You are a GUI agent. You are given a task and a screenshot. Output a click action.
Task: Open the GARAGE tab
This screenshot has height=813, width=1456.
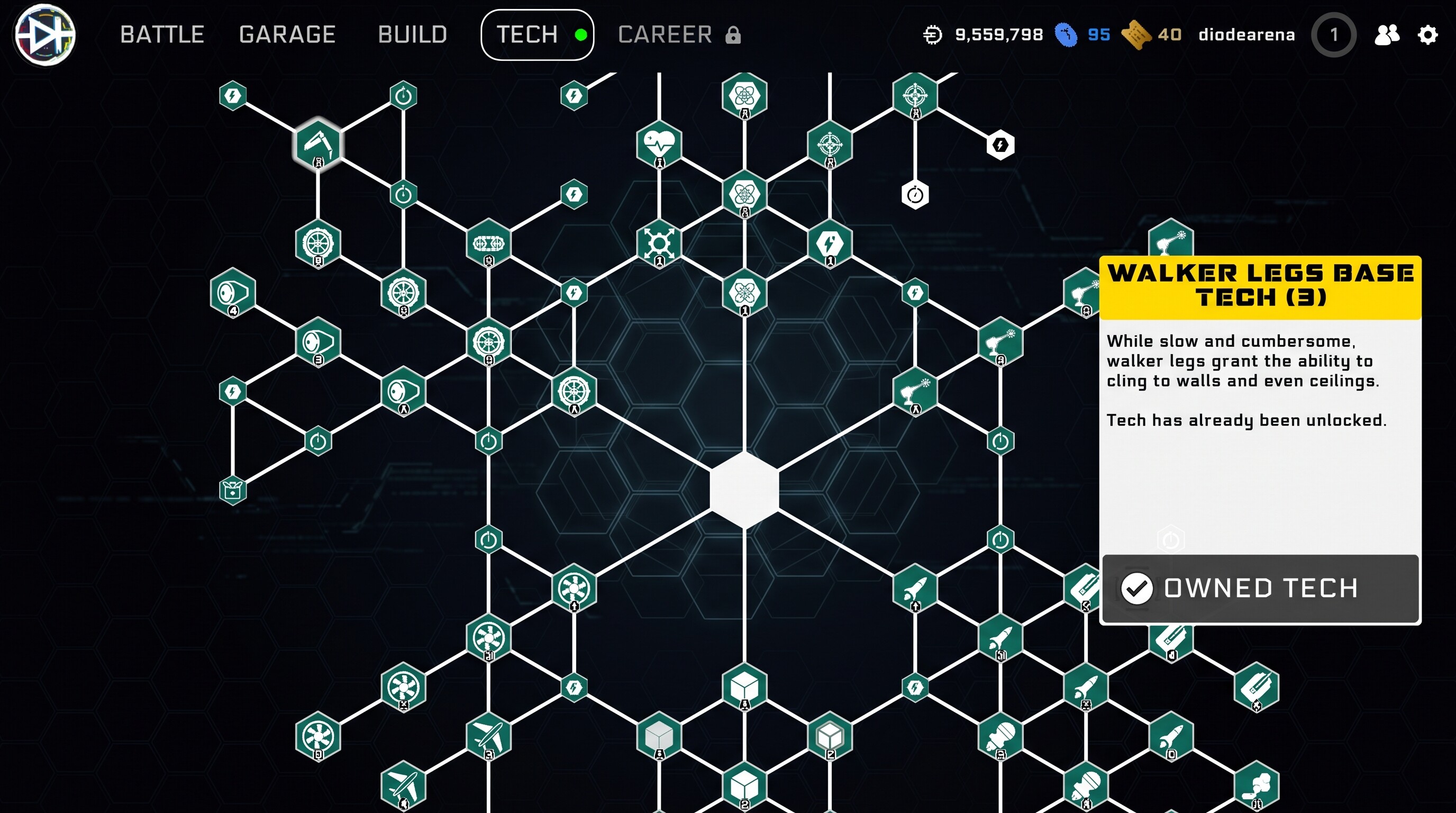[287, 35]
